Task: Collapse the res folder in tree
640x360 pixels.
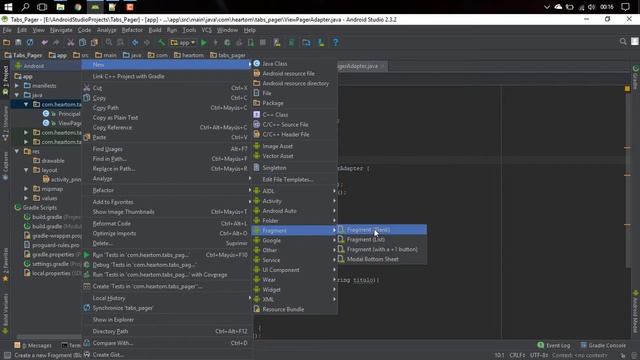Action: point(17,151)
